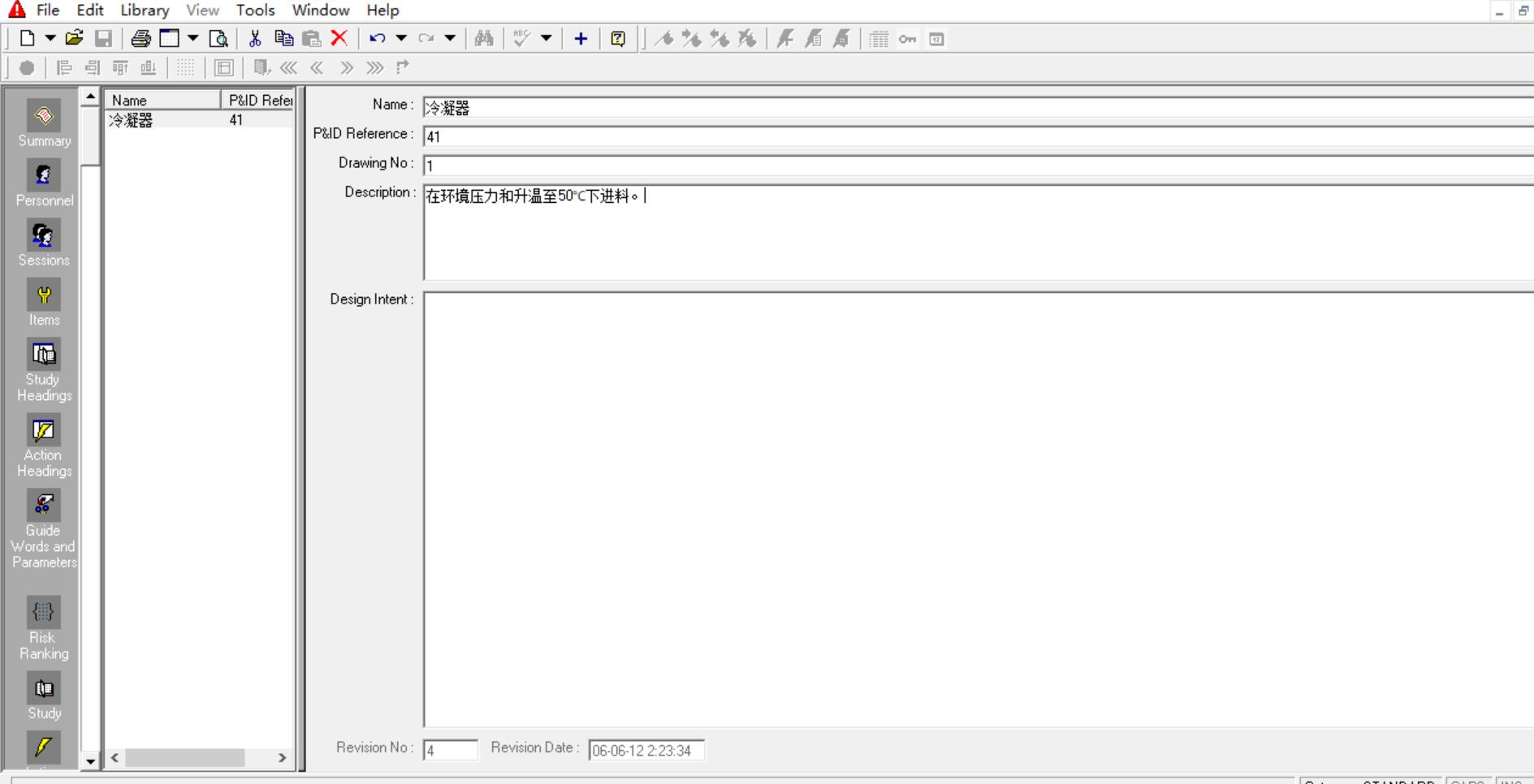Open Risk Ranking in the sidebar
Screen dimensions: 1534x784
pos(44,629)
